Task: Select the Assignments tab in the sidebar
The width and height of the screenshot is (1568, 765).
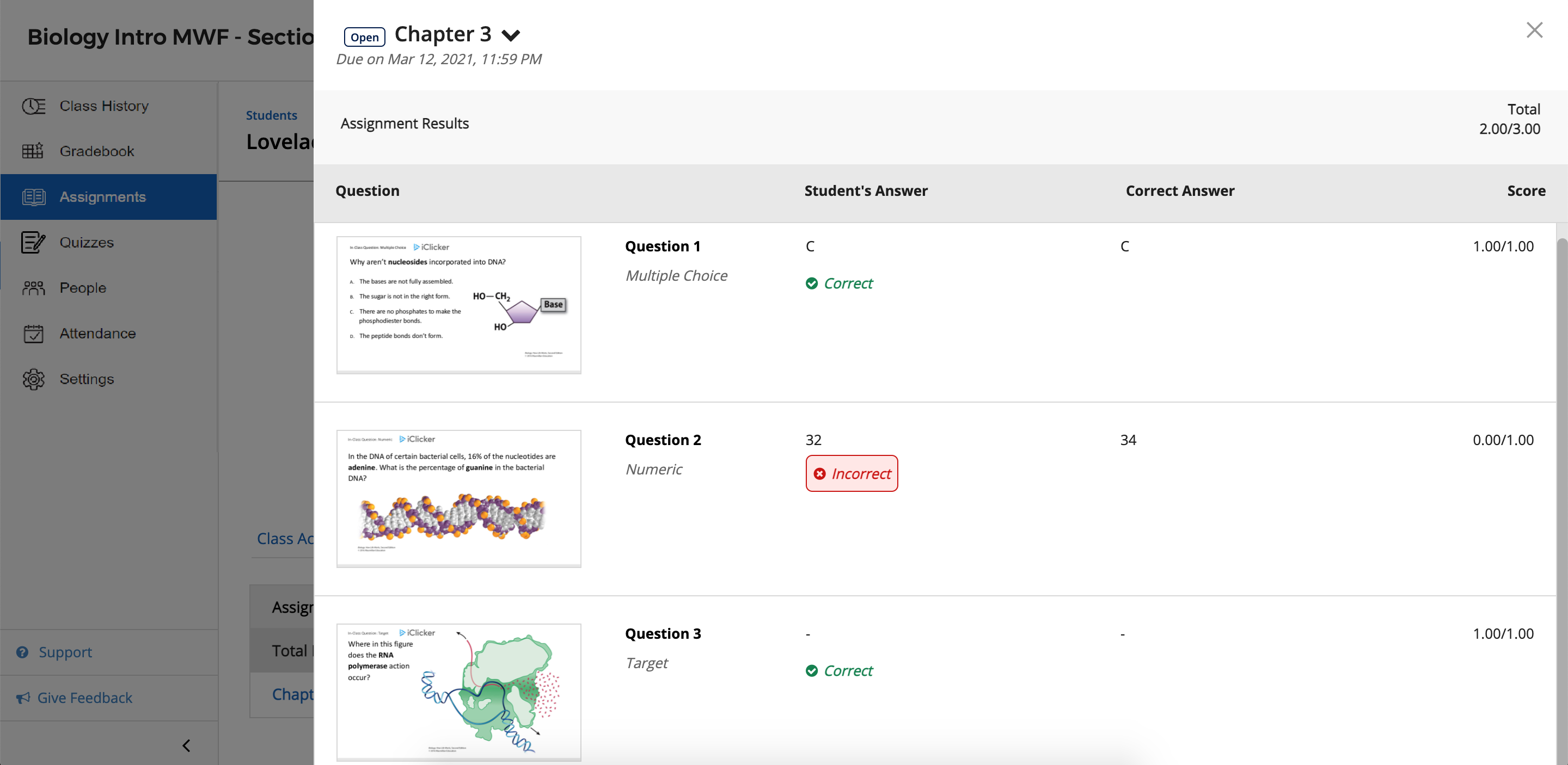Action: click(x=102, y=196)
